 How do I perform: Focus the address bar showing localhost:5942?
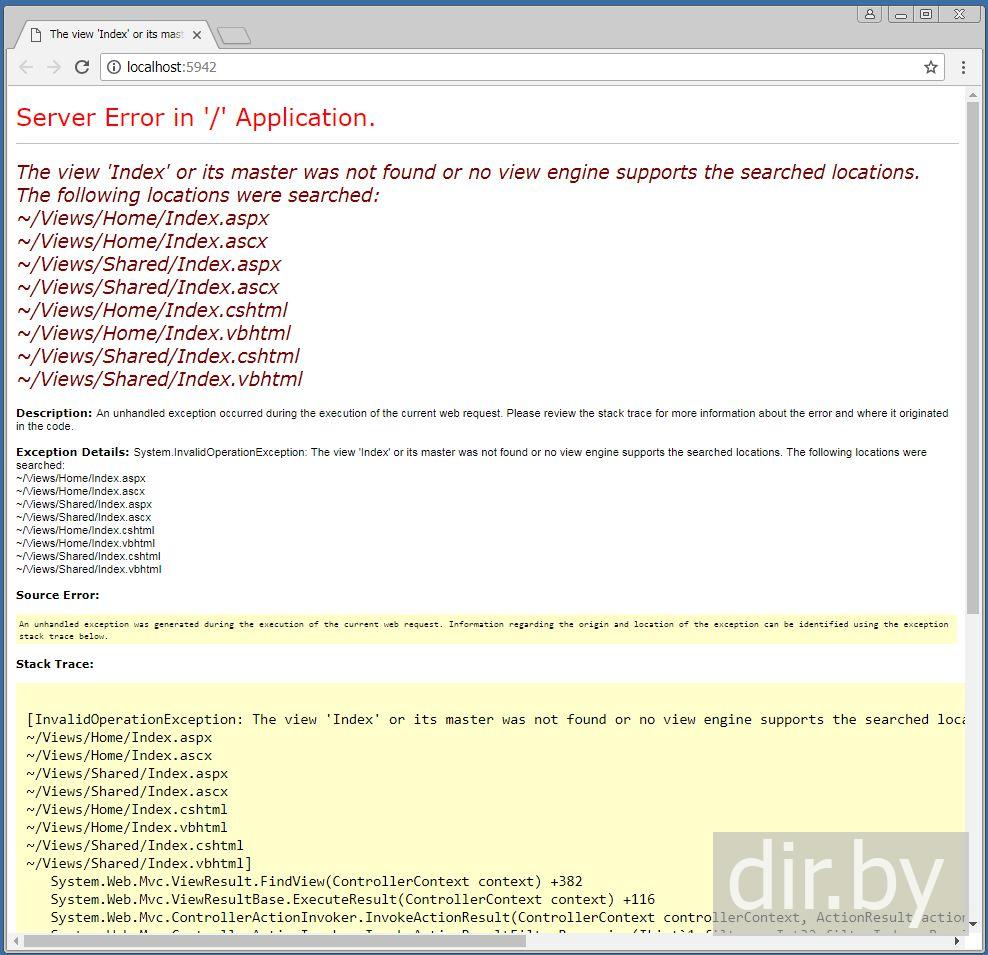pyautogui.click(x=500, y=67)
